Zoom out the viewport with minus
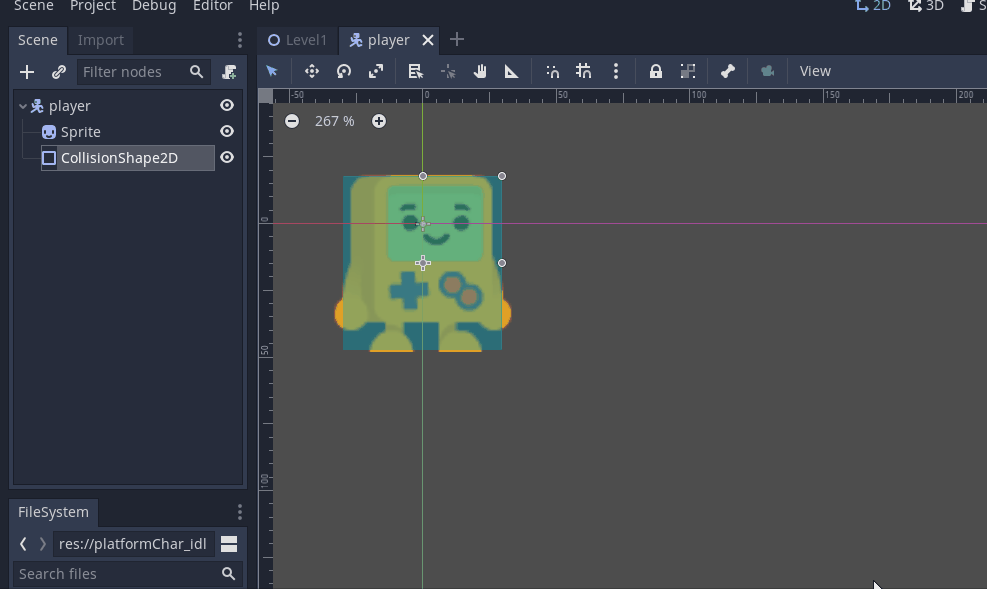The image size is (987, 589). click(x=292, y=121)
